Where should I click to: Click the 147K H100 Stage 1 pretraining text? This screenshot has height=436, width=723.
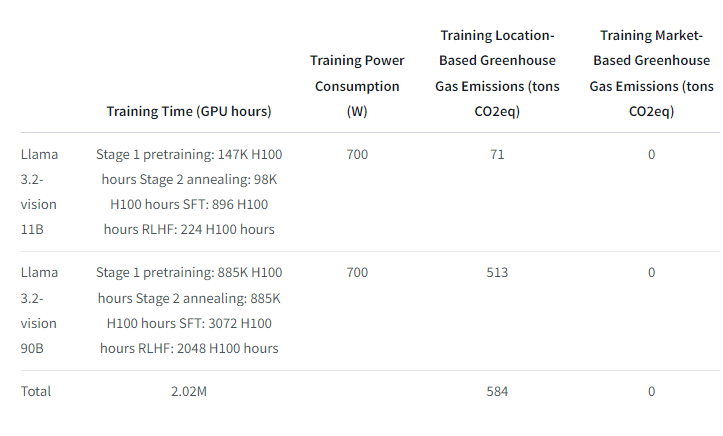189,155
